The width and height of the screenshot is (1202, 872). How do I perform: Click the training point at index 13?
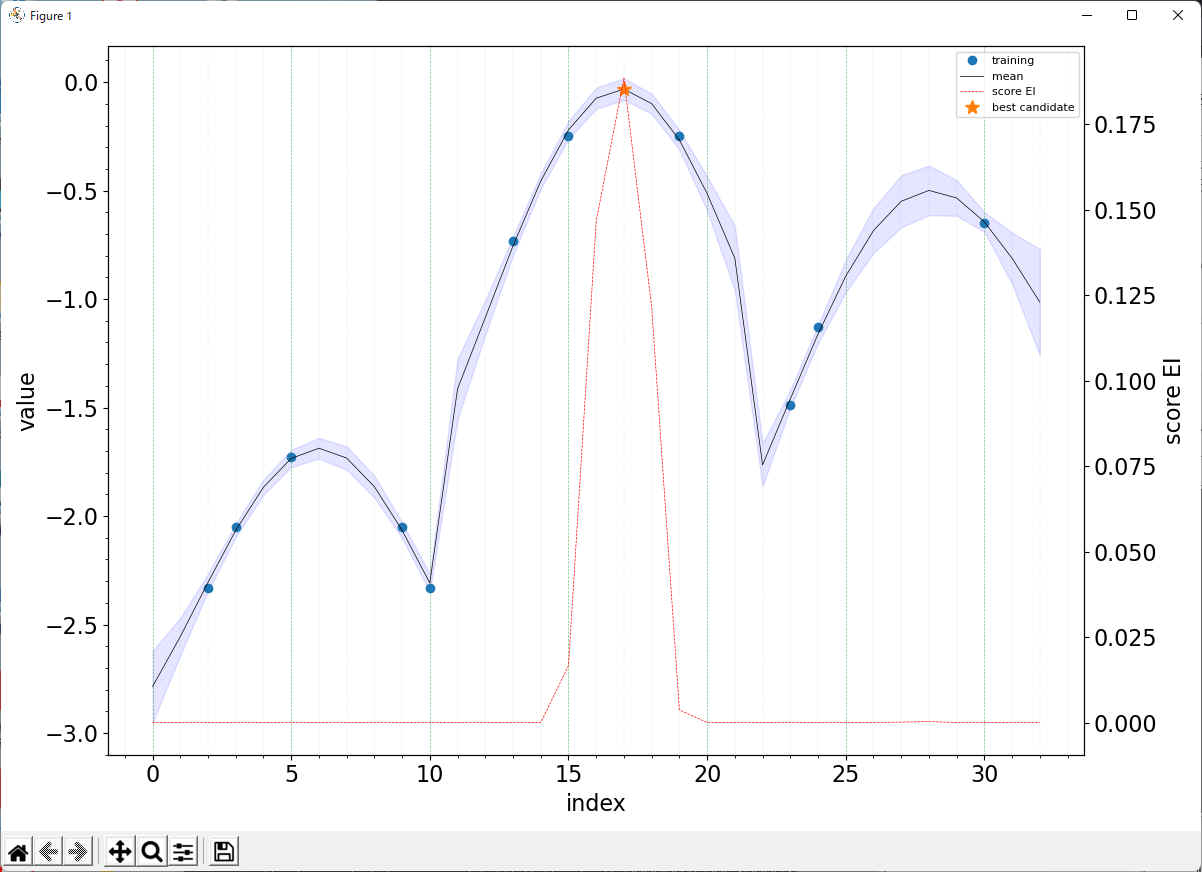(x=513, y=241)
